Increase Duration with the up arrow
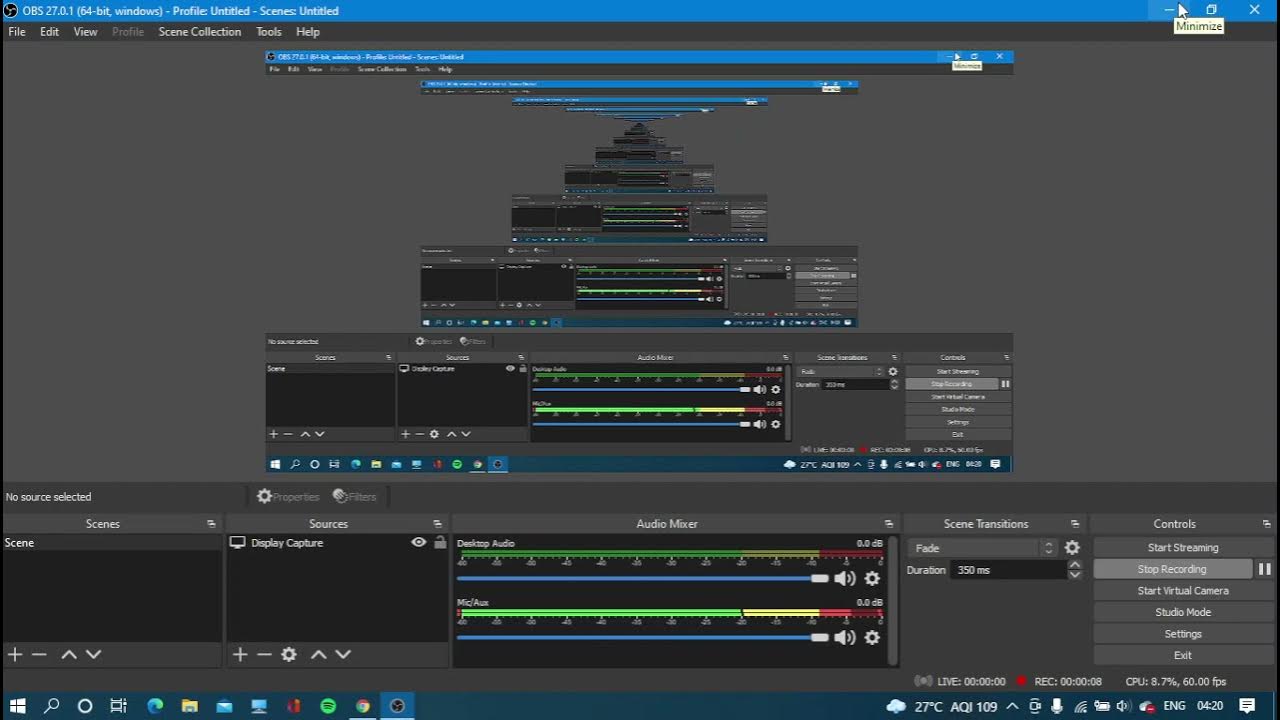The image size is (1280, 720). pyautogui.click(x=1075, y=565)
